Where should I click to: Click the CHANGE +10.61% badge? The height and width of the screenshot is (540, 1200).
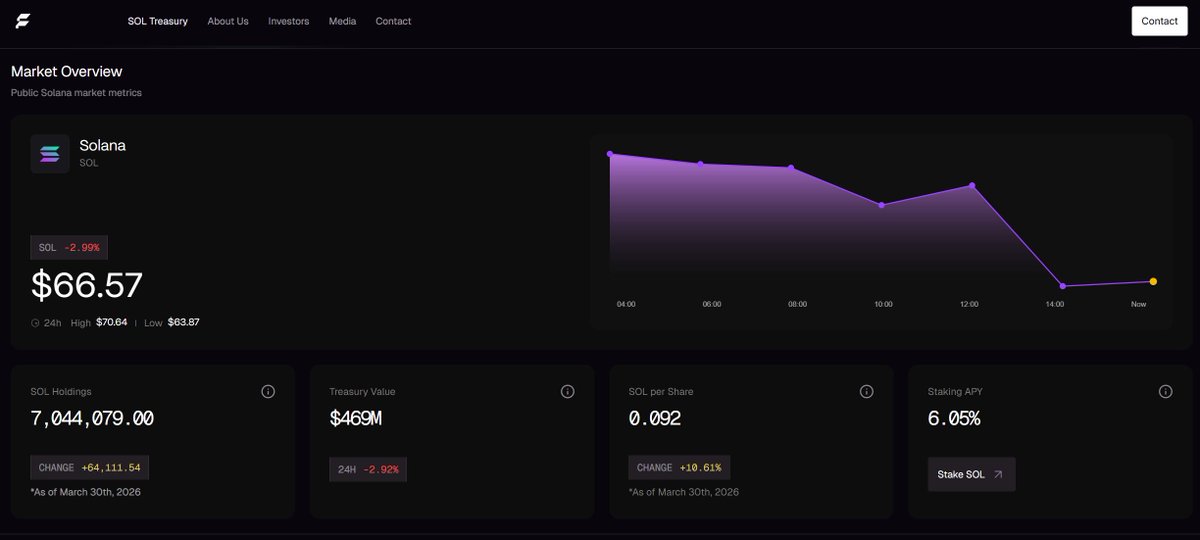point(679,468)
